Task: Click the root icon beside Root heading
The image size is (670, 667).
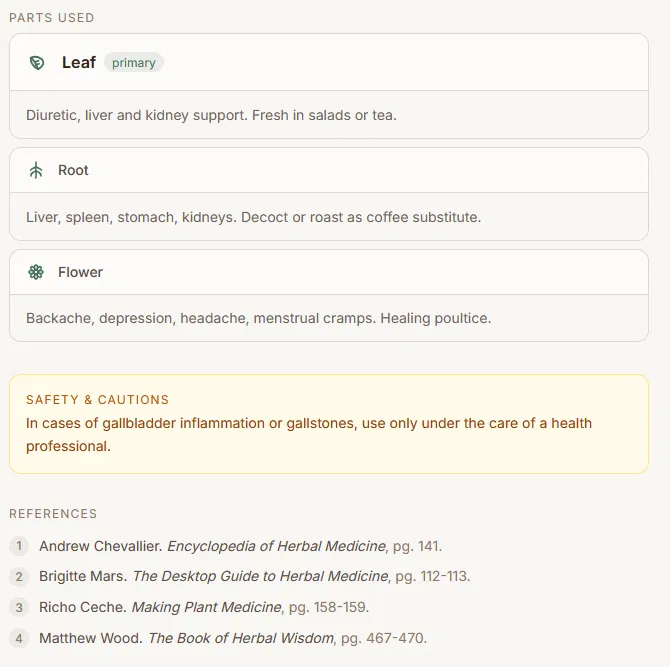Action: click(36, 170)
